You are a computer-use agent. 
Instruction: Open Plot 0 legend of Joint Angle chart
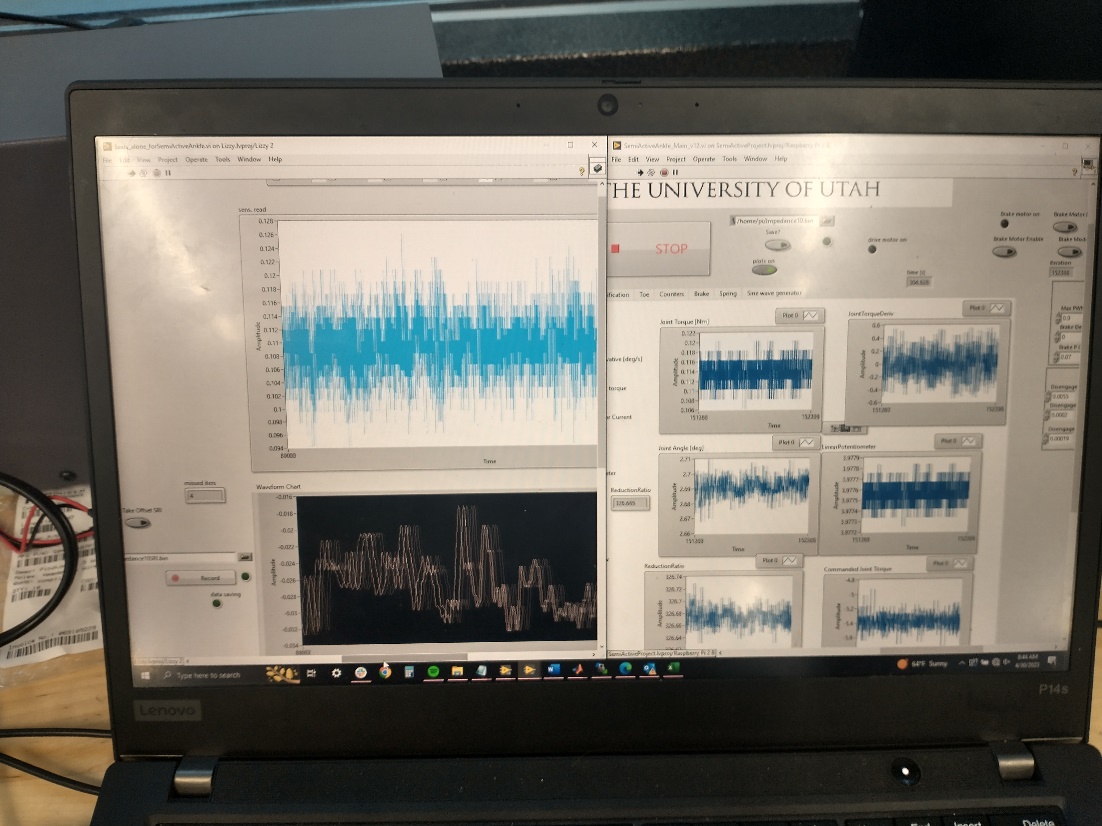click(796, 442)
